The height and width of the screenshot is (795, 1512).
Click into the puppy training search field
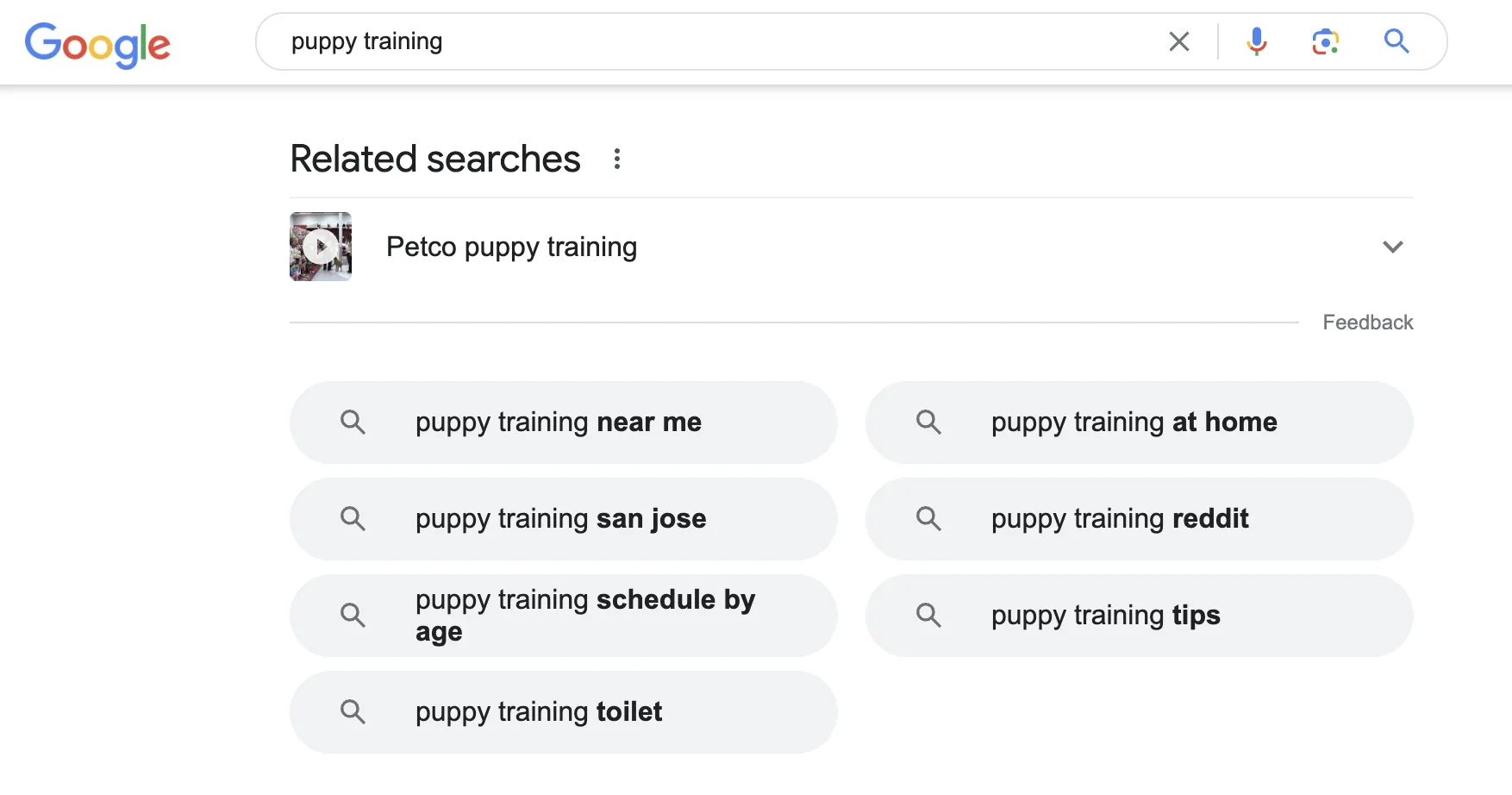pos(715,41)
